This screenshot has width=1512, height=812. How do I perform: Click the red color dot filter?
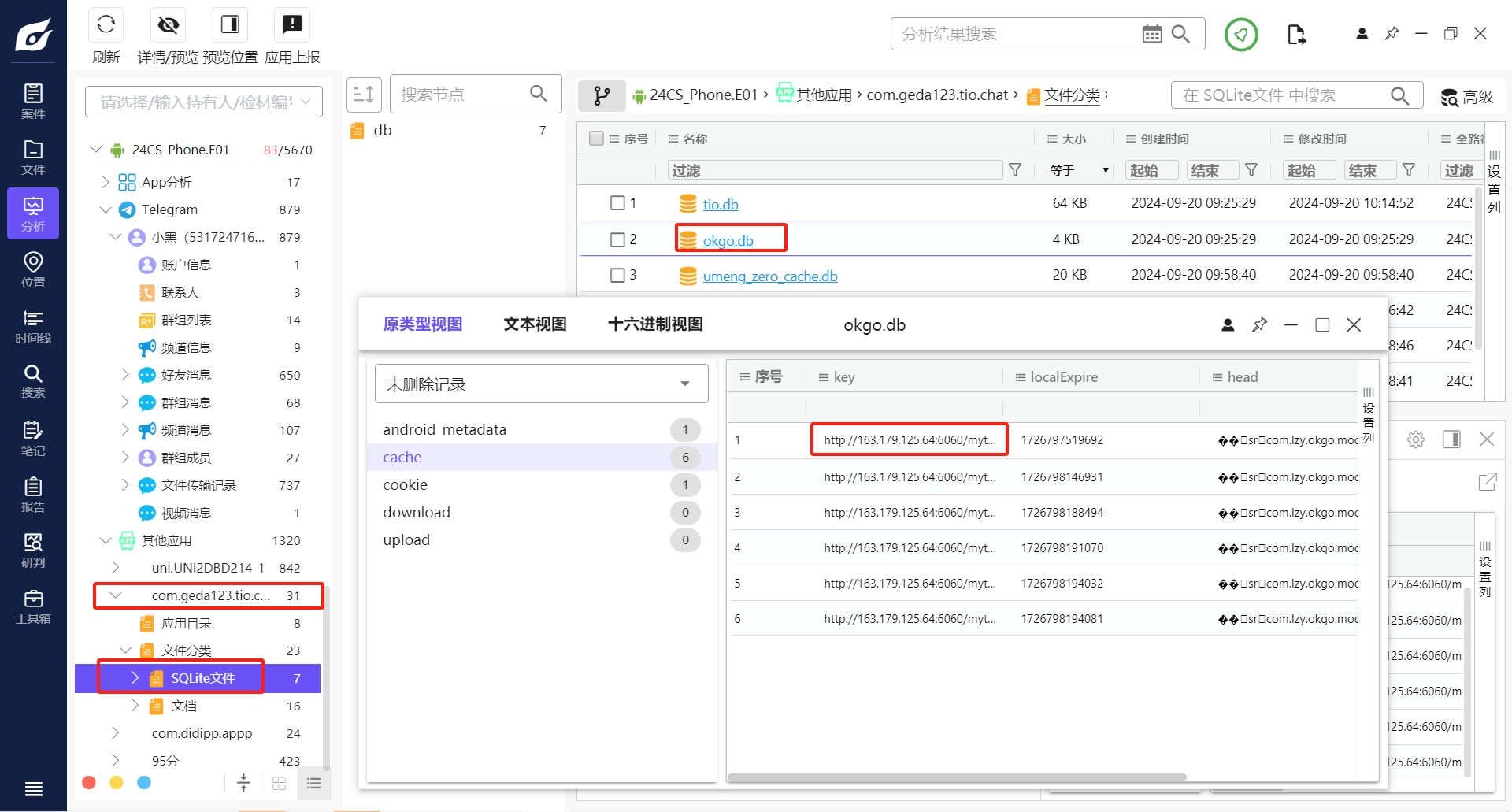[x=89, y=782]
